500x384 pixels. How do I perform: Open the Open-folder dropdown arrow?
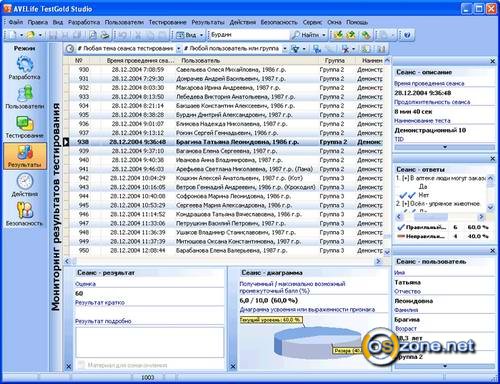[x=40, y=35]
